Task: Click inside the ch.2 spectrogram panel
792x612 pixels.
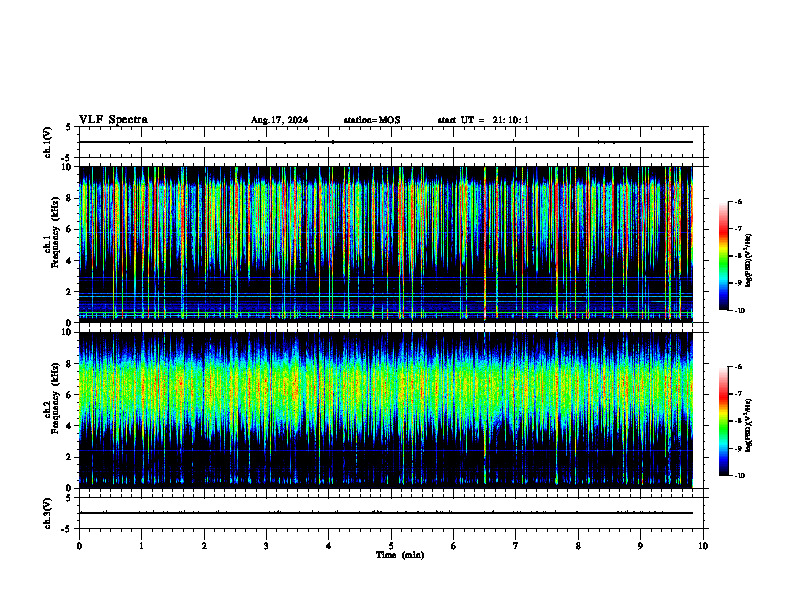Action: 385,410
